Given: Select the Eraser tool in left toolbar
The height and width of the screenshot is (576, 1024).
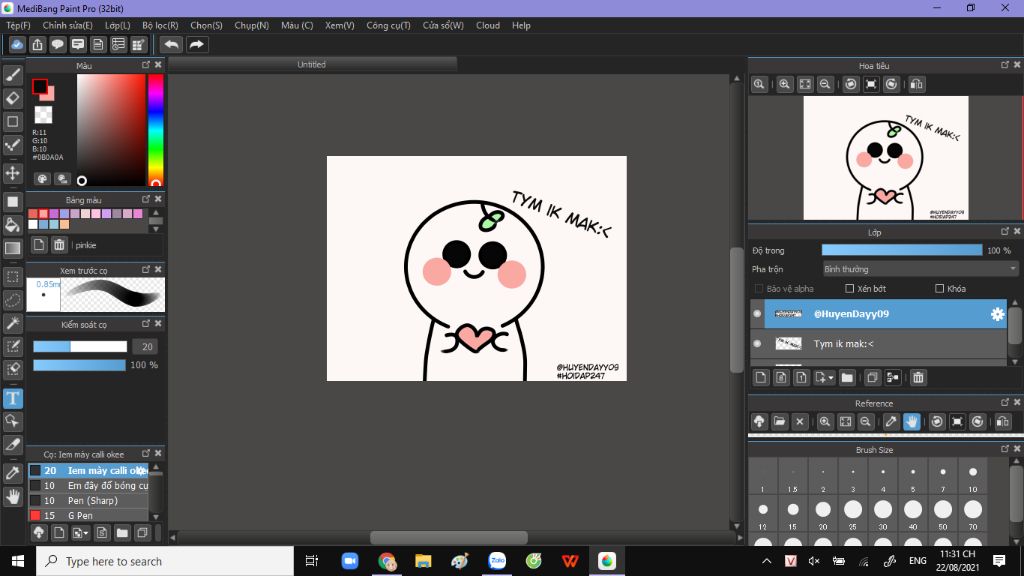Looking at the screenshot, I should (13, 98).
